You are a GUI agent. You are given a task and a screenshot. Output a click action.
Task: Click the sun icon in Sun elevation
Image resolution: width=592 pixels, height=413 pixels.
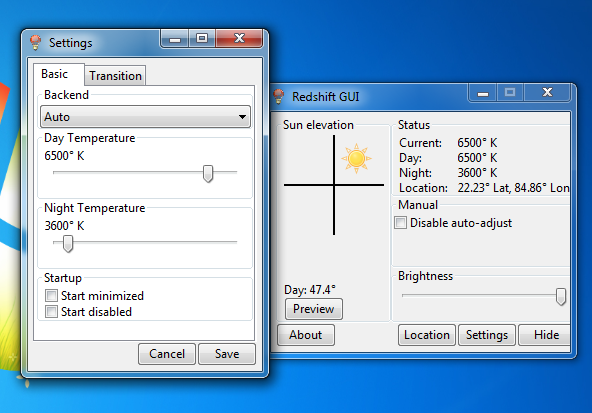point(356,158)
